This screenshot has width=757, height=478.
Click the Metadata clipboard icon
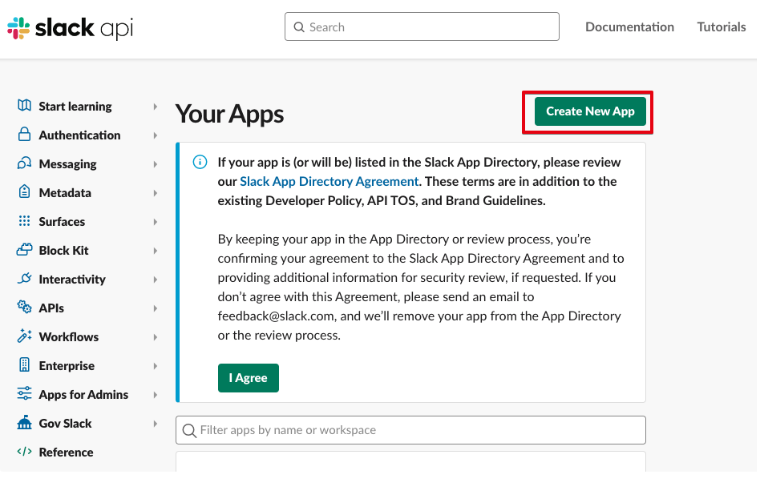click(x=24, y=192)
